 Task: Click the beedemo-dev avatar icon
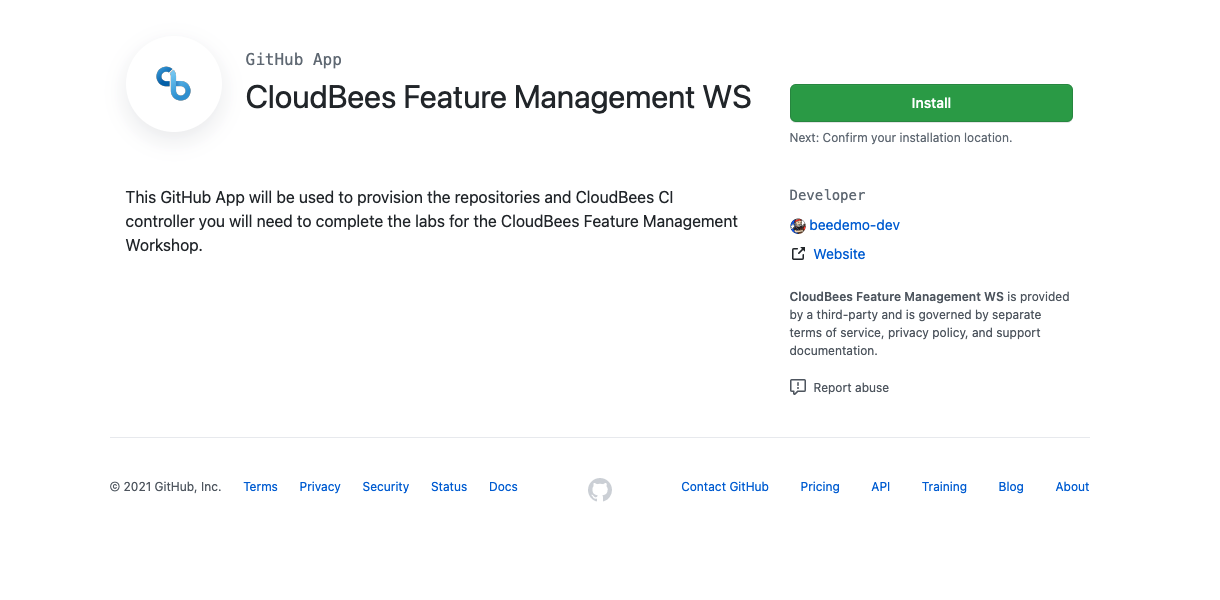(798, 226)
